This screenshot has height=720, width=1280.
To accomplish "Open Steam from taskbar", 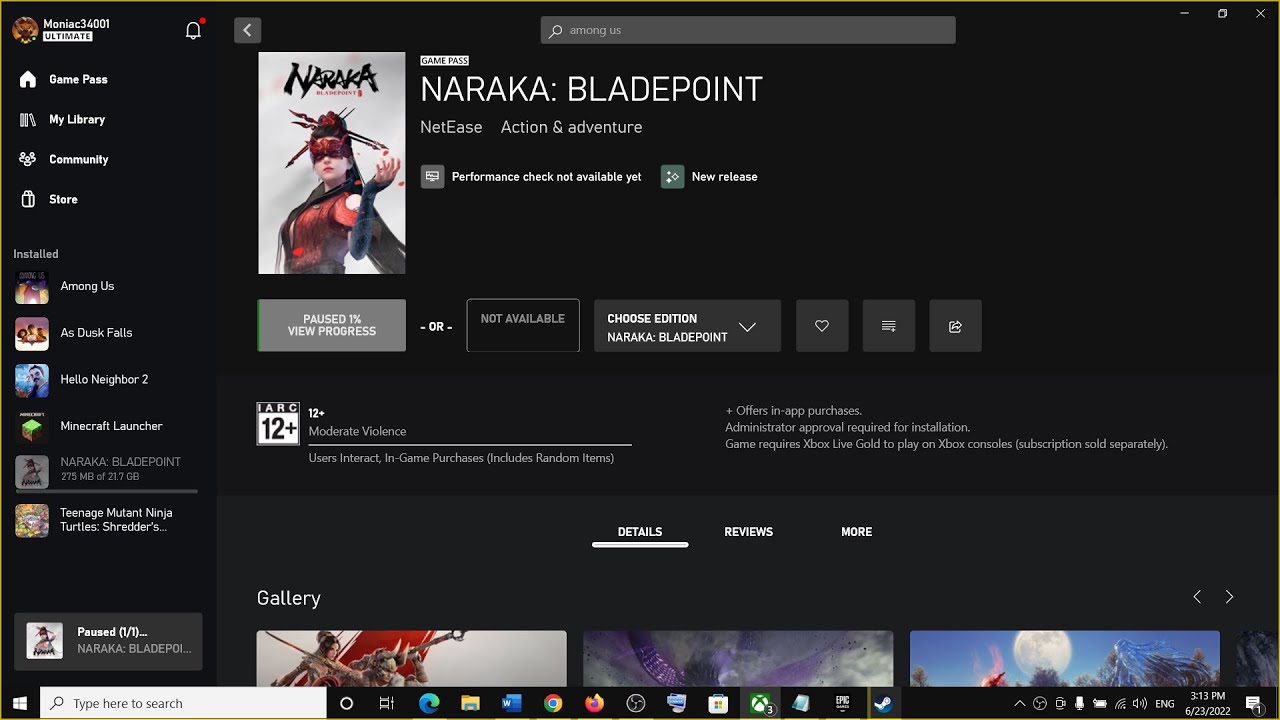I will coord(883,703).
